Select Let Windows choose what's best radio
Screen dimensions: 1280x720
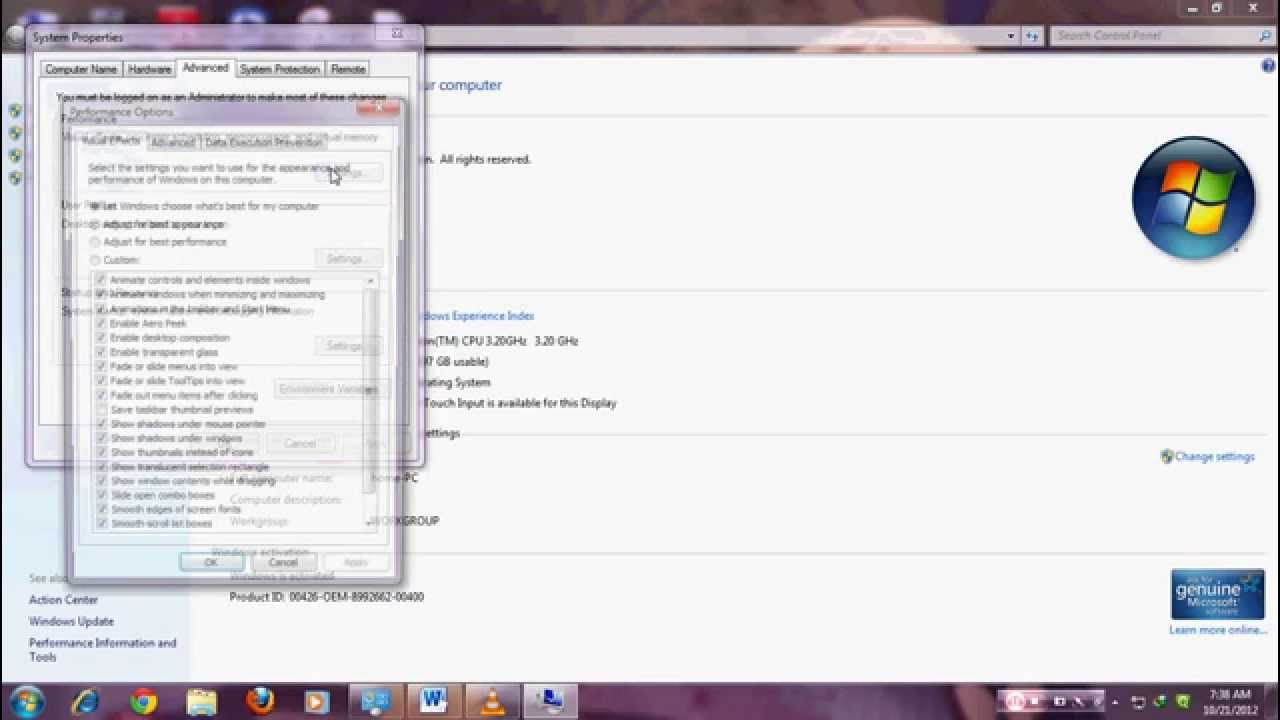tap(95, 206)
